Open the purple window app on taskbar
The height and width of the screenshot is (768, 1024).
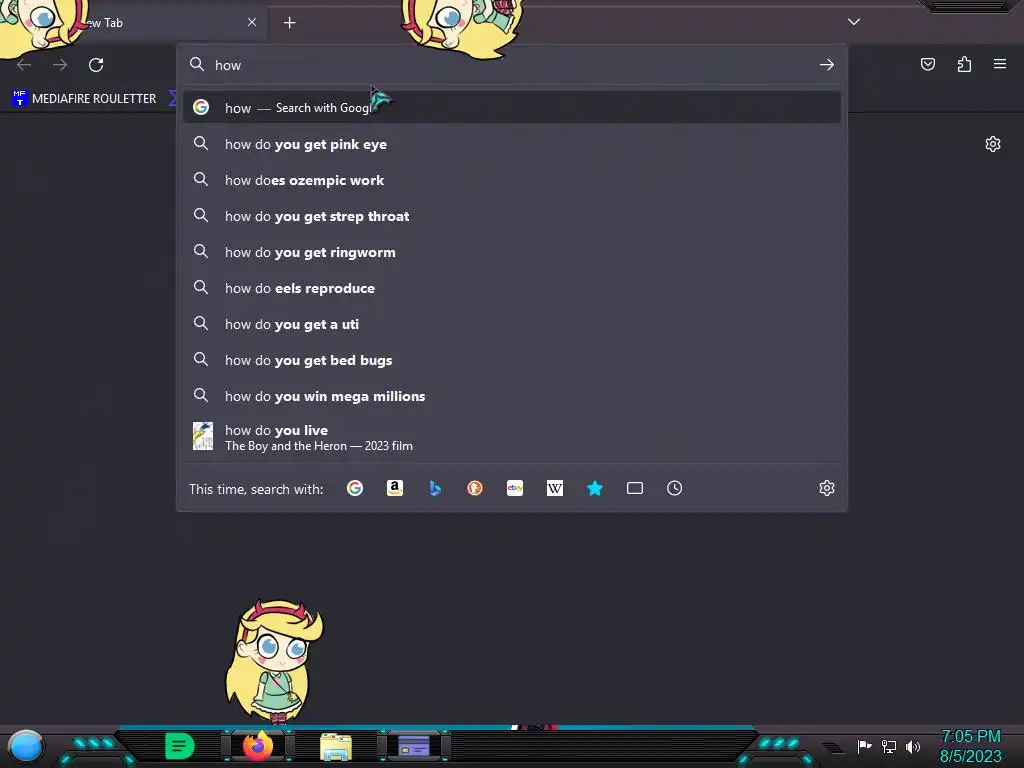tap(414, 746)
